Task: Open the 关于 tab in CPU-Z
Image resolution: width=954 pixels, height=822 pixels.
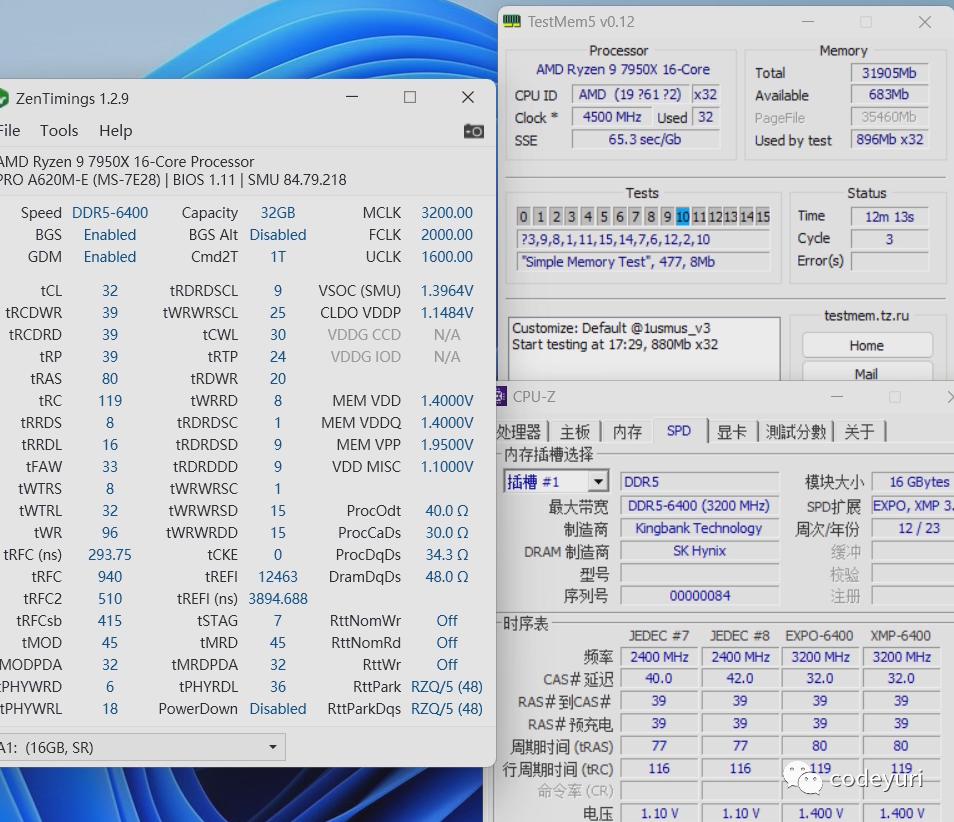Action: (x=859, y=432)
